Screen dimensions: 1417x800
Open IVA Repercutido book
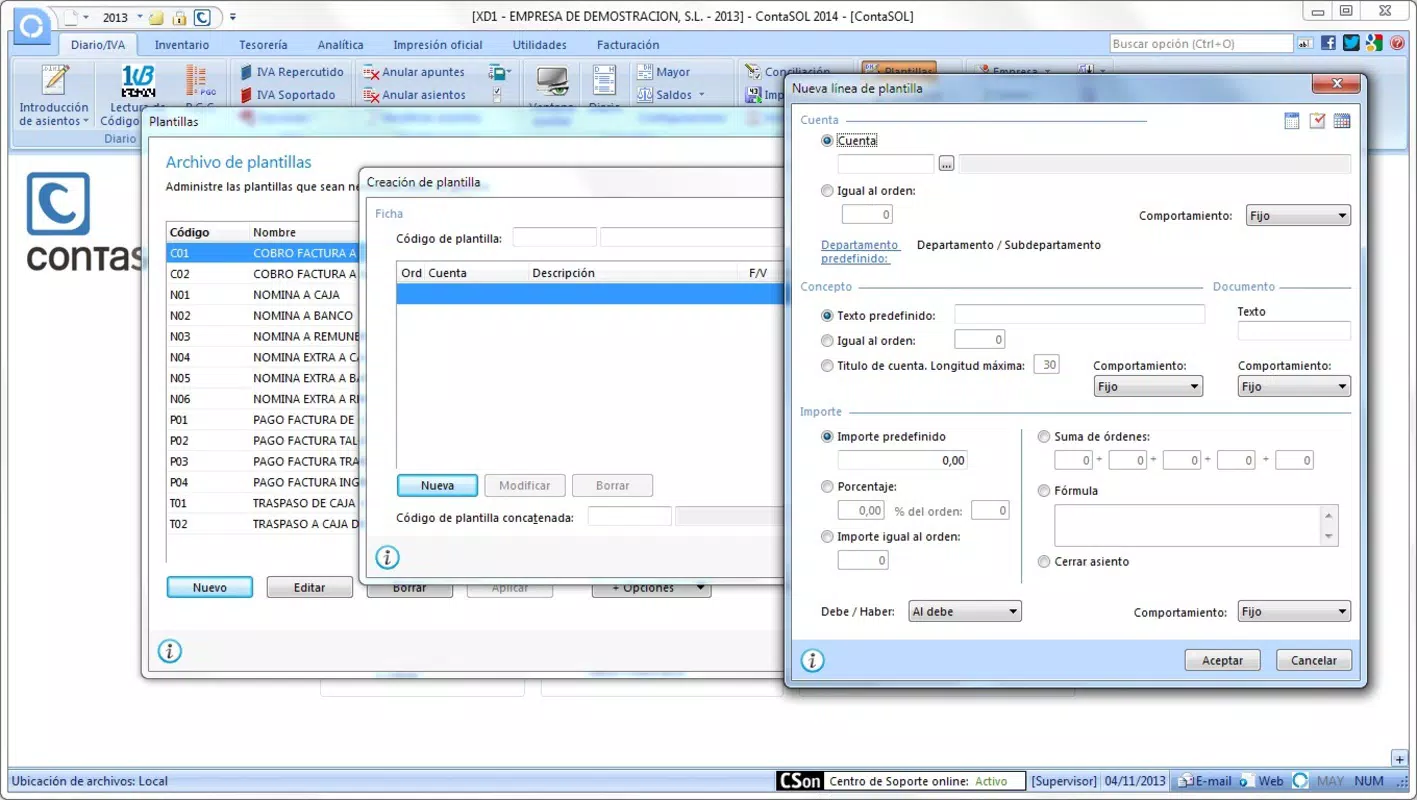point(291,72)
